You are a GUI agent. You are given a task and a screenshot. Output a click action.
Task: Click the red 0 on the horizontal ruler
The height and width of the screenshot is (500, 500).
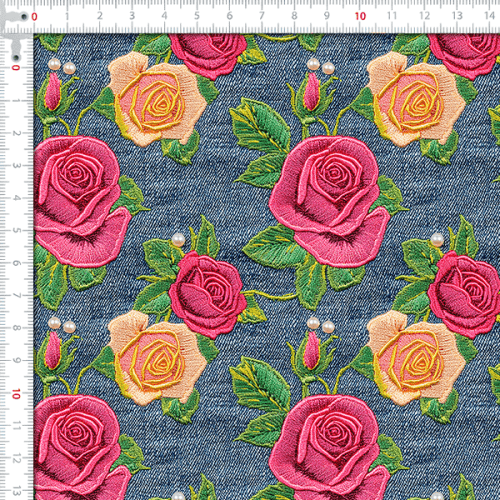pyautogui.click(x=34, y=17)
